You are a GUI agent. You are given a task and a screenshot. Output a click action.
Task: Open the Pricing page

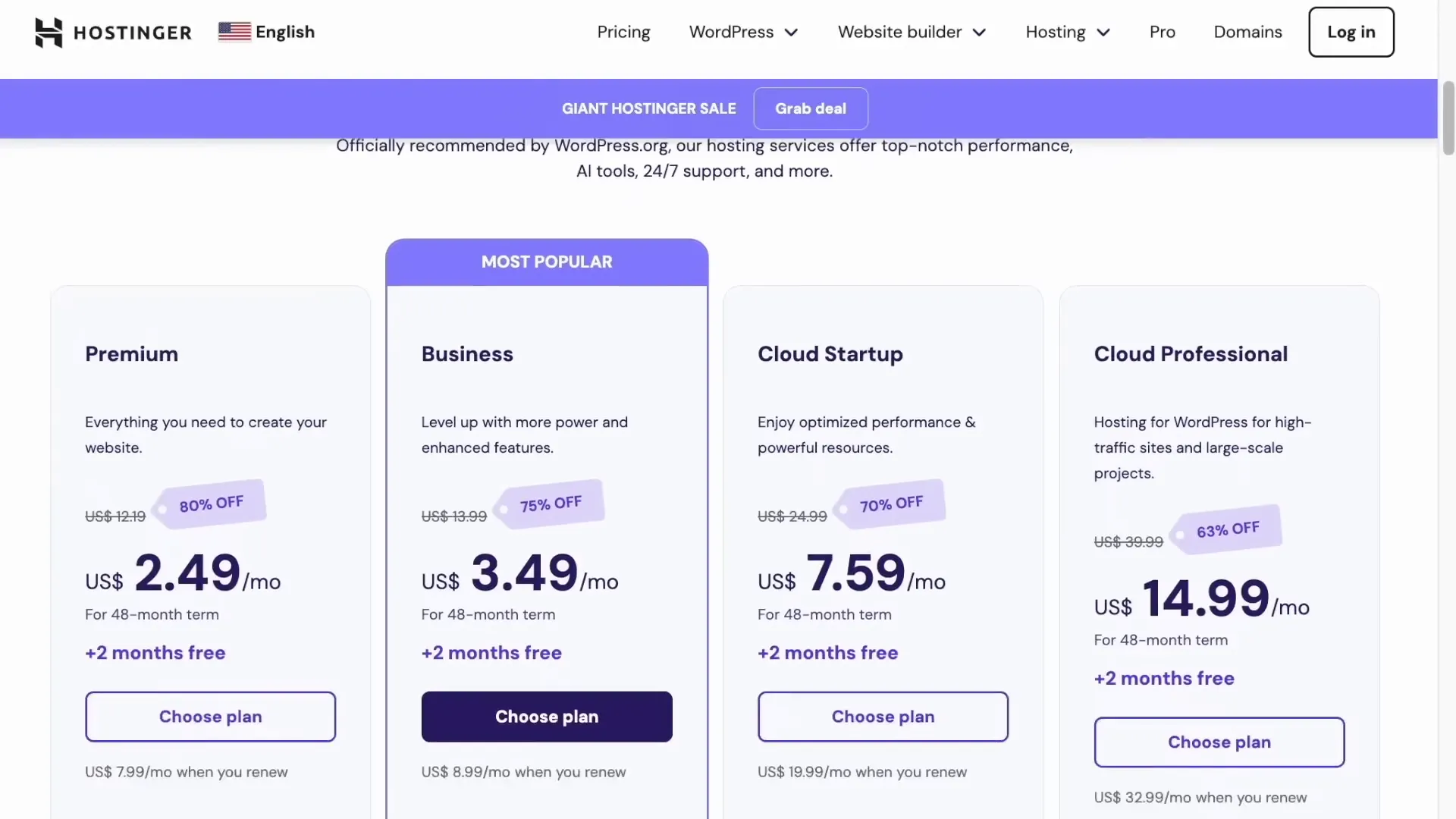(623, 32)
